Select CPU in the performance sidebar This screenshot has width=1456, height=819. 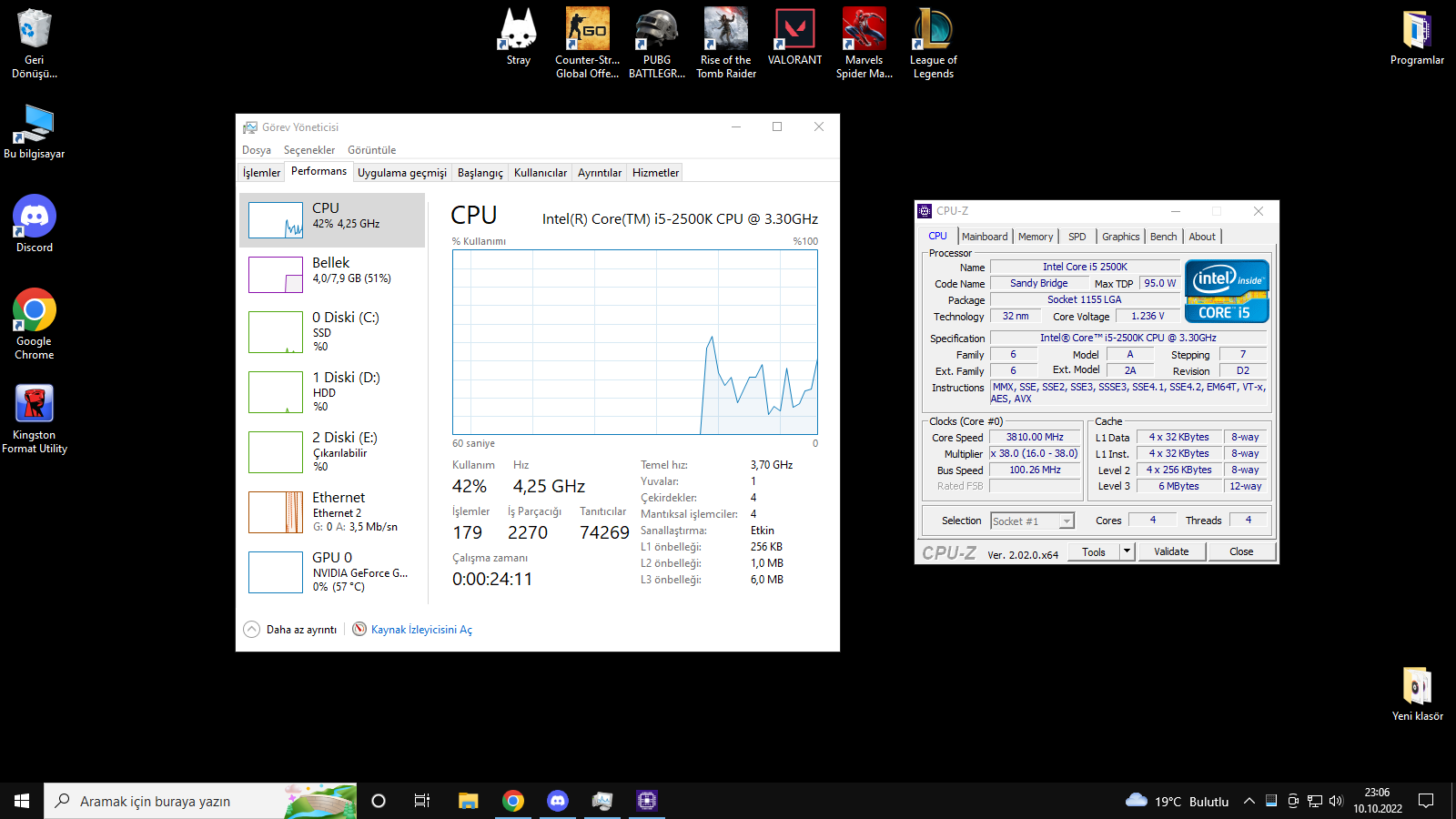tap(332, 220)
